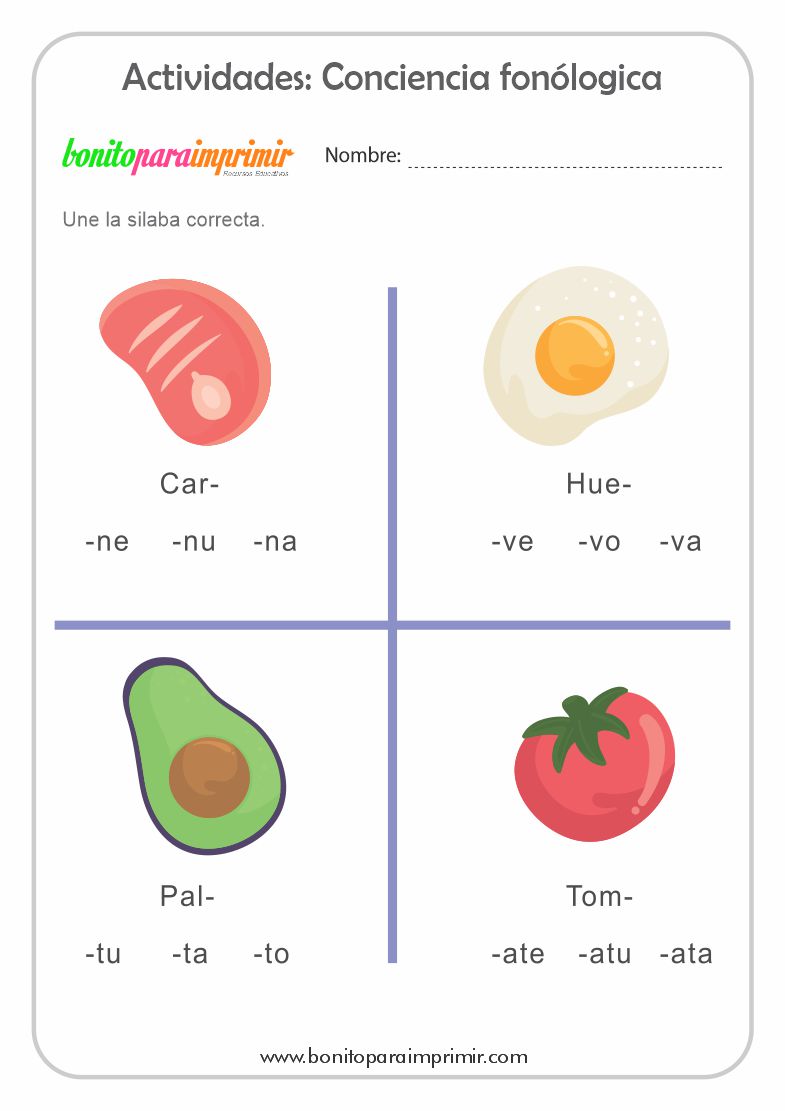Click the "Car-" word prefix text

click(190, 485)
